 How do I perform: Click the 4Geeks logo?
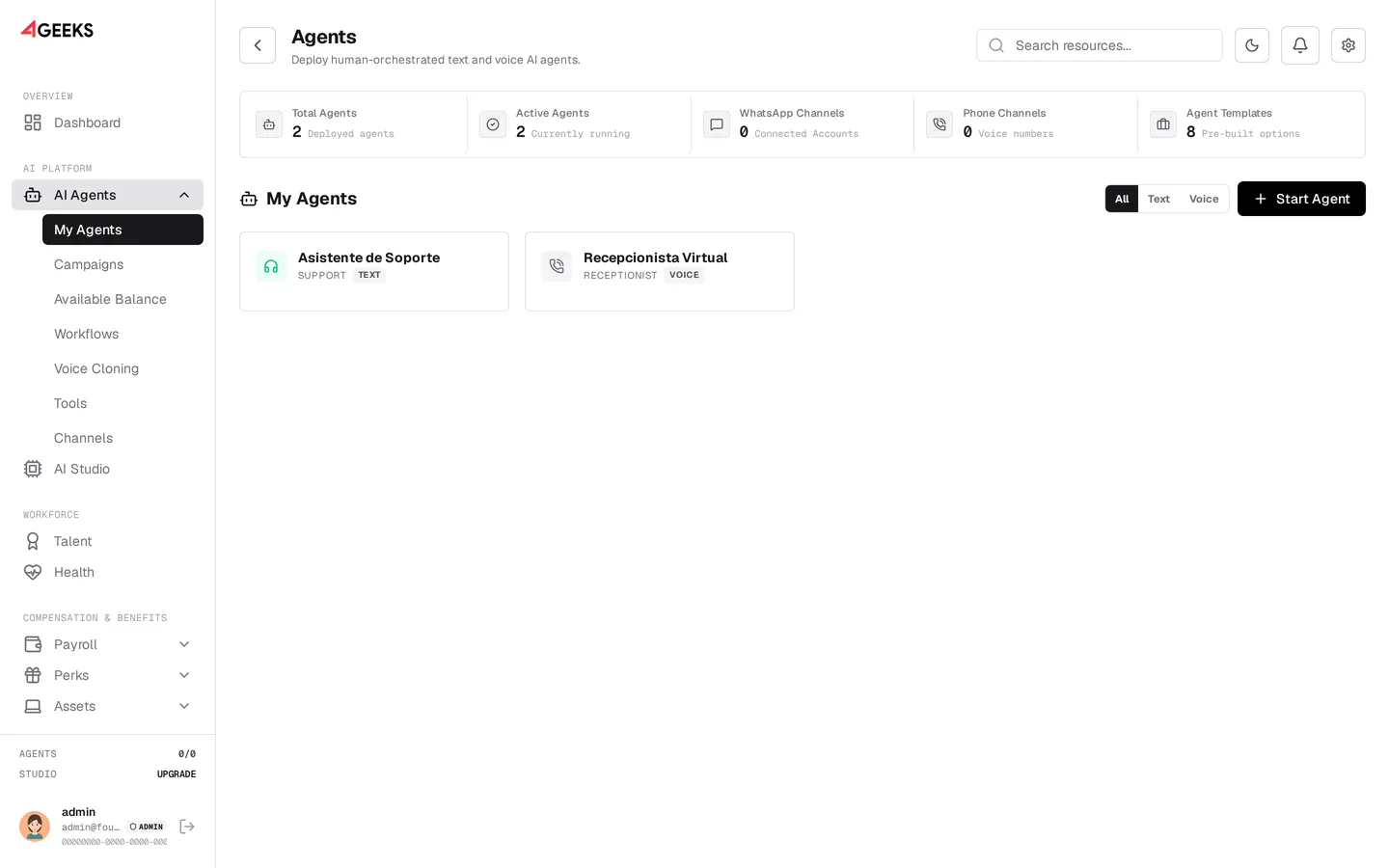(57, 30)
